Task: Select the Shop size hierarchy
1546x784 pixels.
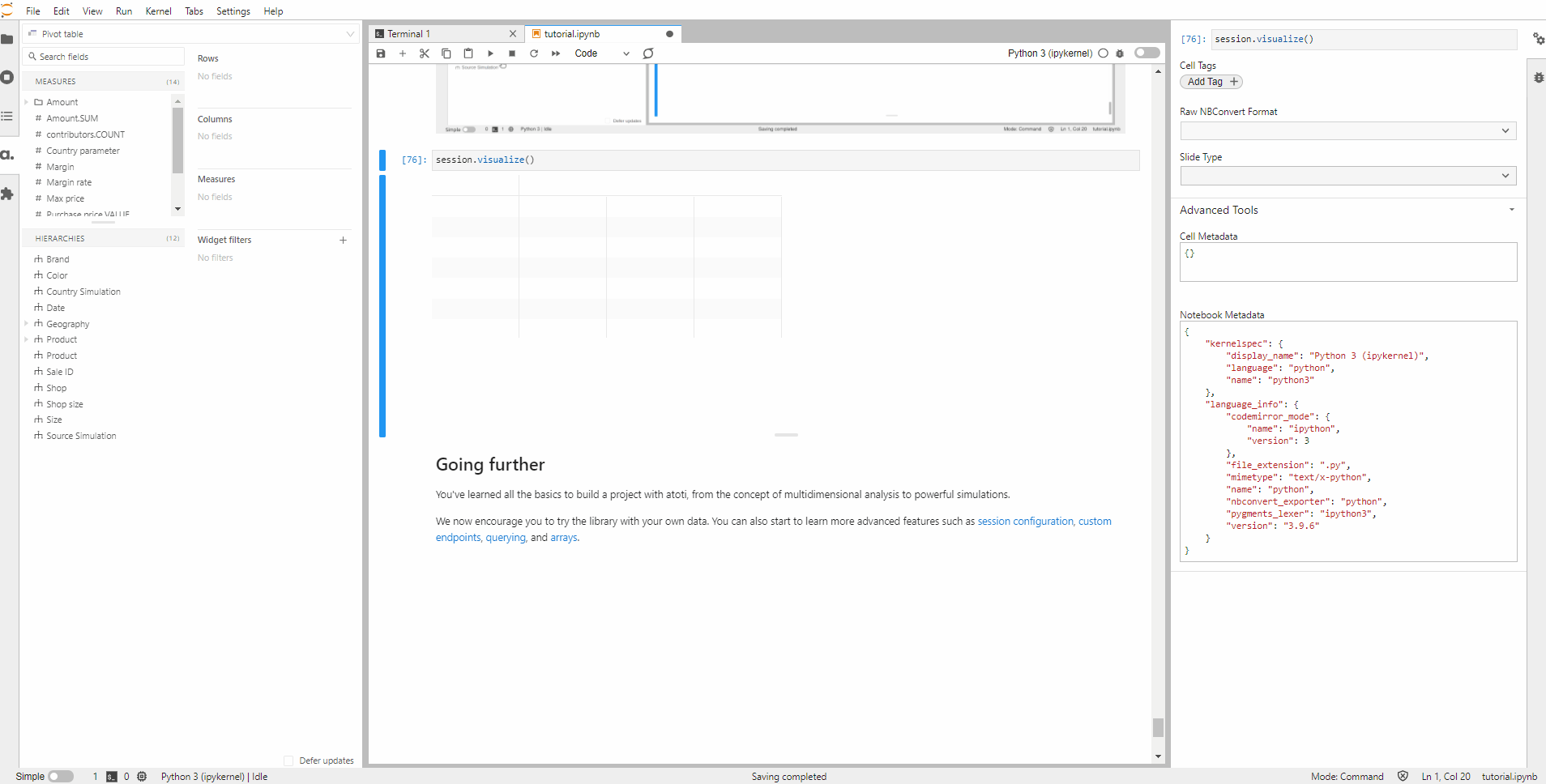Action: 65,404
